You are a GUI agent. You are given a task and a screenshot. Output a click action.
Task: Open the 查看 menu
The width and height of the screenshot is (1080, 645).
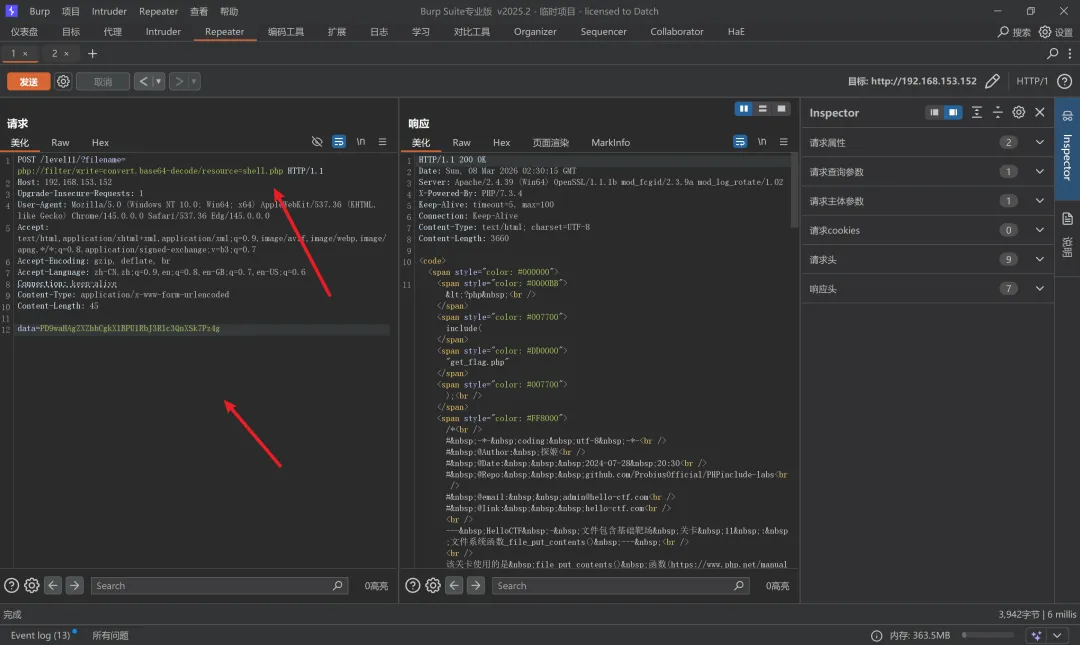(199, 11)
